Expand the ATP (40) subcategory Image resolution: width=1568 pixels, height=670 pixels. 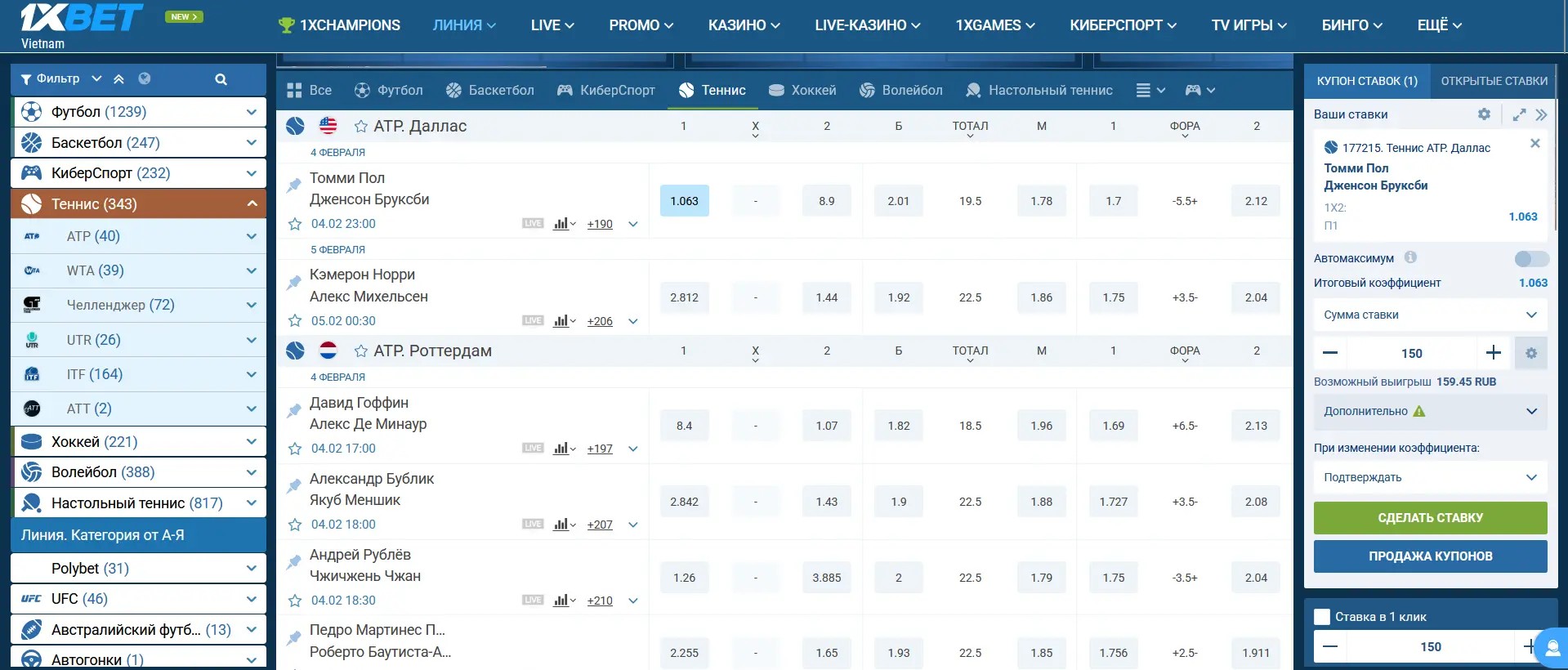[x=251, y=236]
